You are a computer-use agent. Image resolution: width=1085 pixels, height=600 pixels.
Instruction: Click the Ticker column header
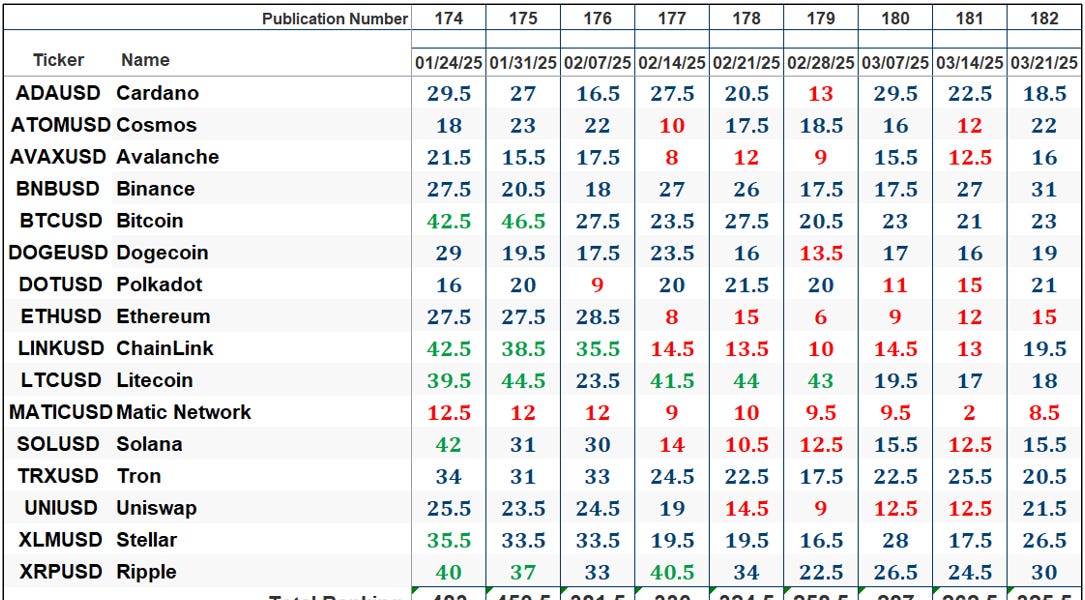coord(58,60)
